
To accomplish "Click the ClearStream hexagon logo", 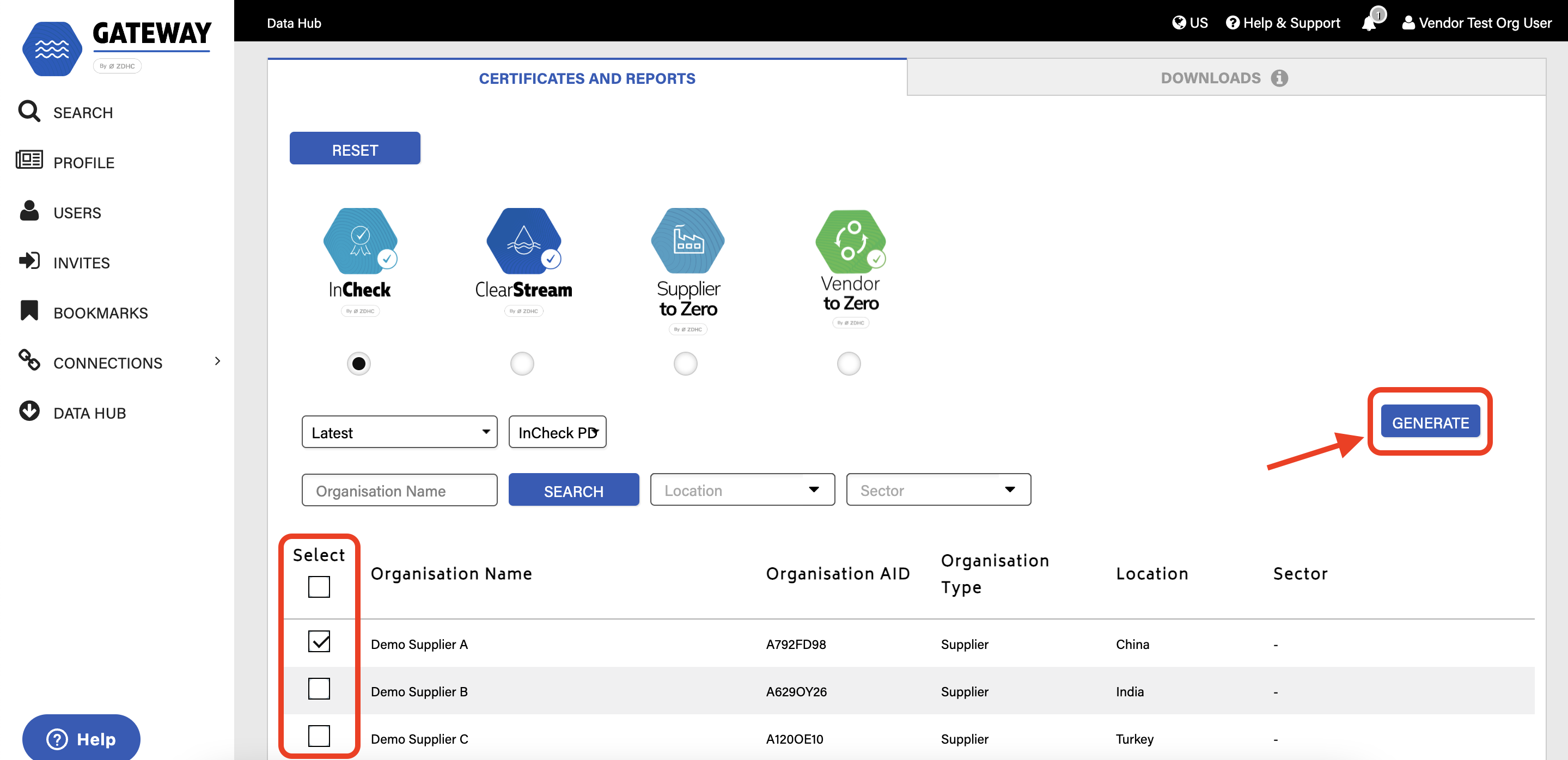I will 523,241.
